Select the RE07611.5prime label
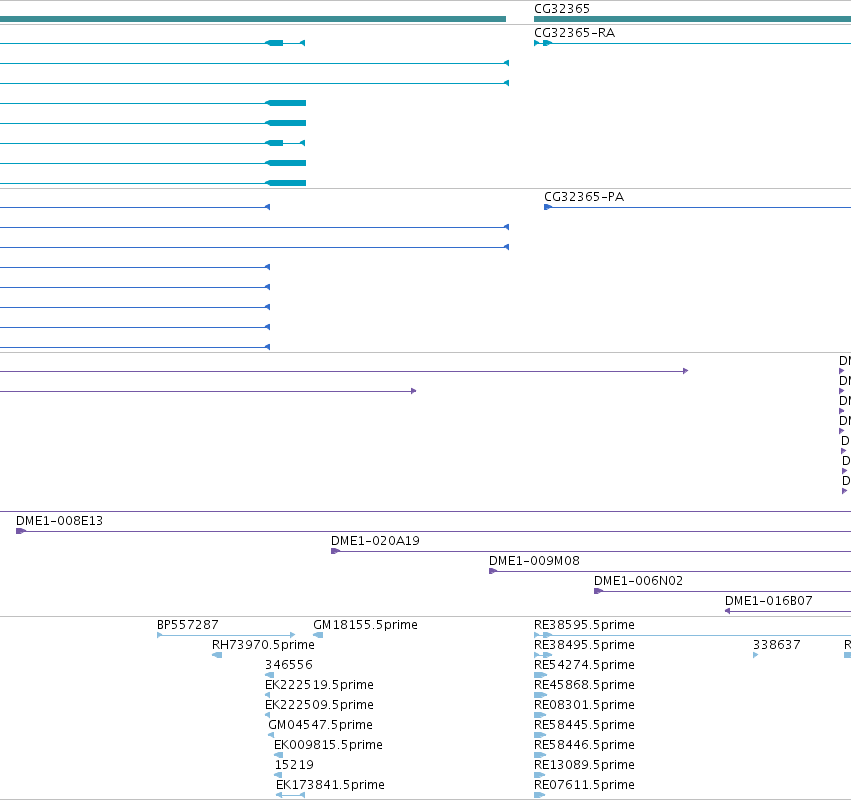The image size is (851, 800). click(584, 785)
